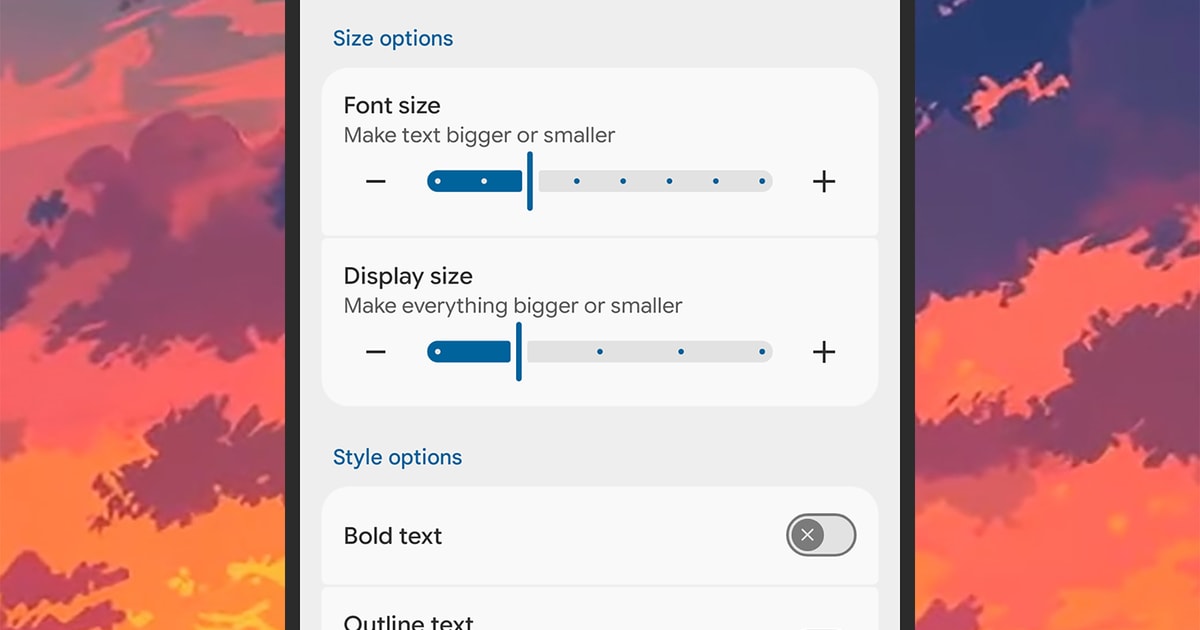Tap the Bold text label
1200x630 pixels.
pyautogui.click(x=393, y=536)
